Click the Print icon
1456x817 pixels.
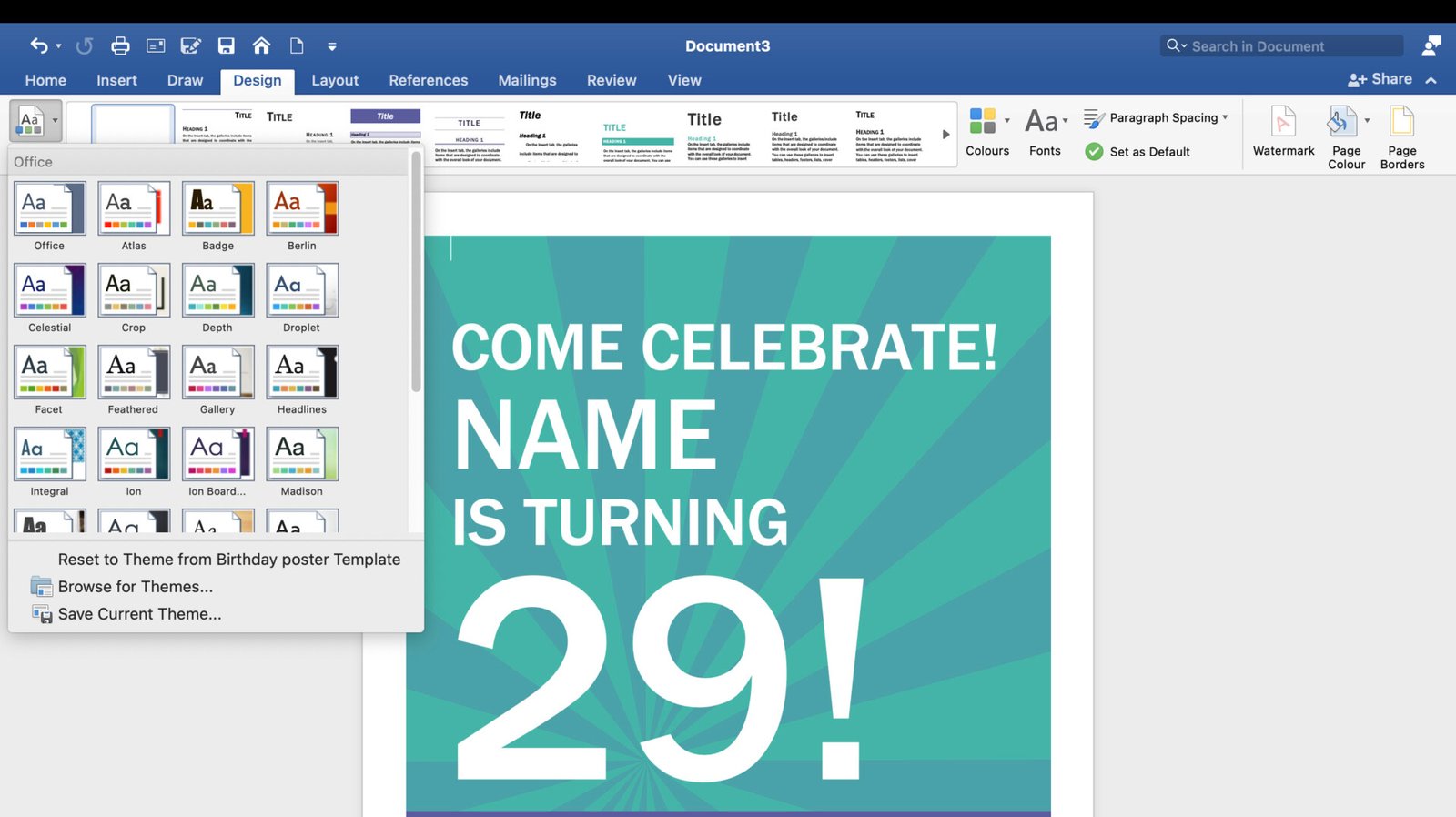[120, 45]
